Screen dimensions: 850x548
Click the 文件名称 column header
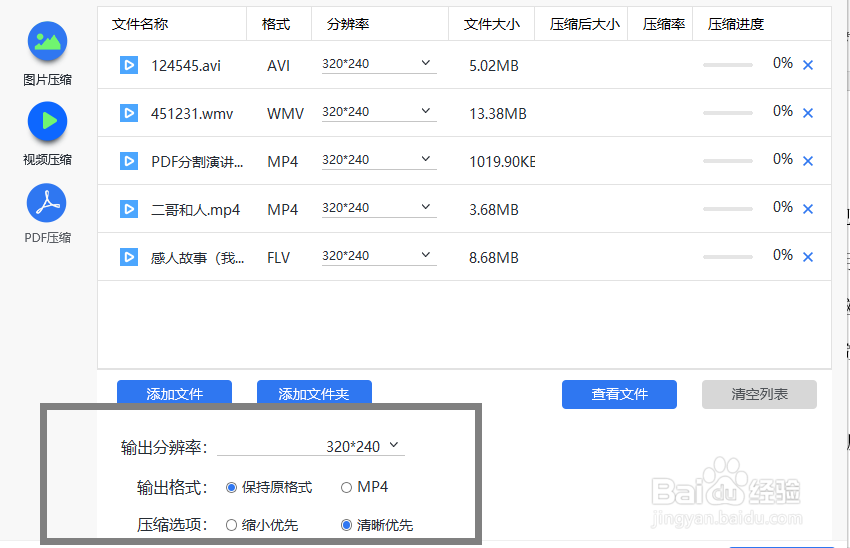(x=140, y=24)
